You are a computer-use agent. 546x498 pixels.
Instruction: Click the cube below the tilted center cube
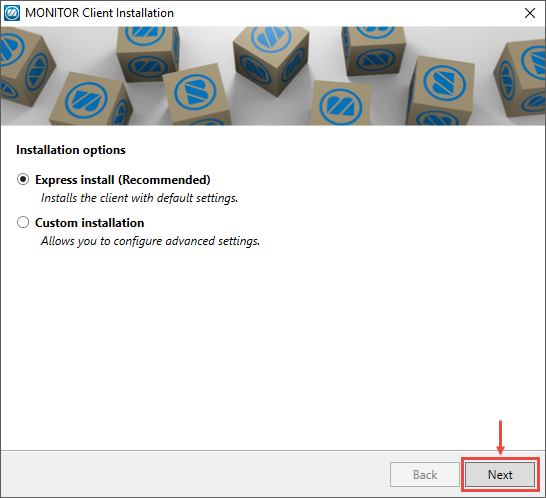[341, 104]
